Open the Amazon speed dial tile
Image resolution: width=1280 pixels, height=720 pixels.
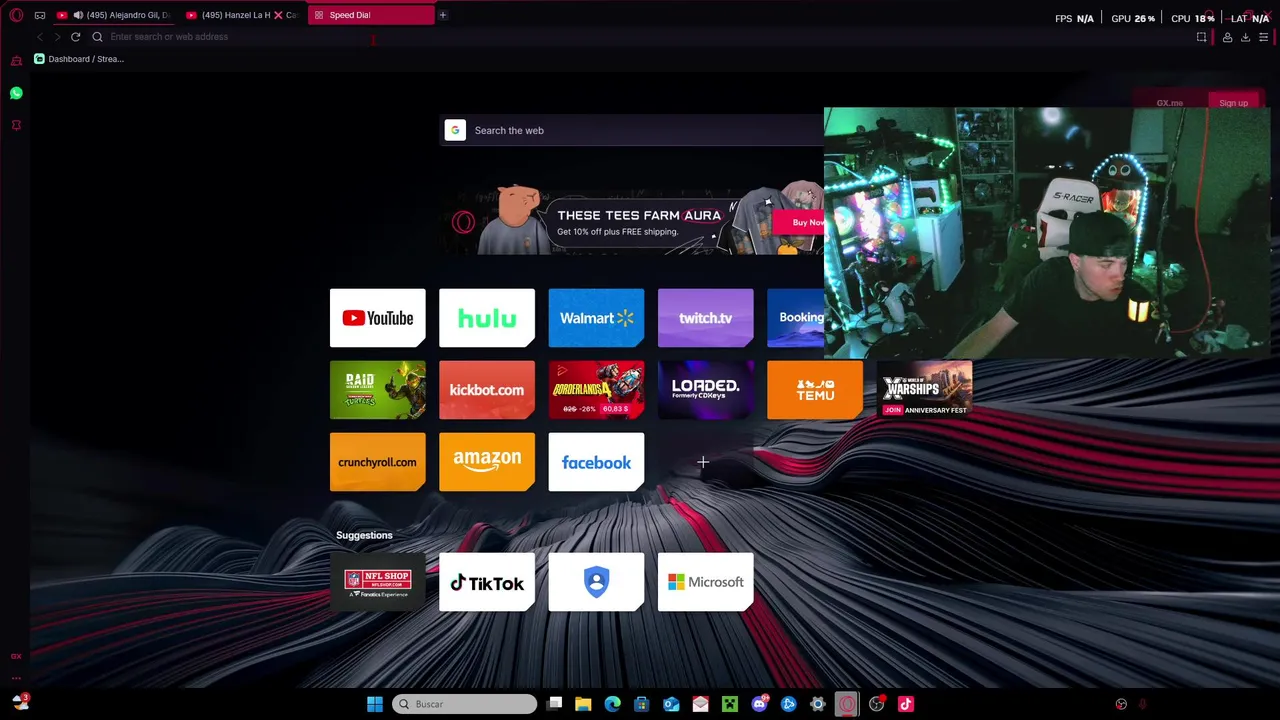click(x=487, y=462)
